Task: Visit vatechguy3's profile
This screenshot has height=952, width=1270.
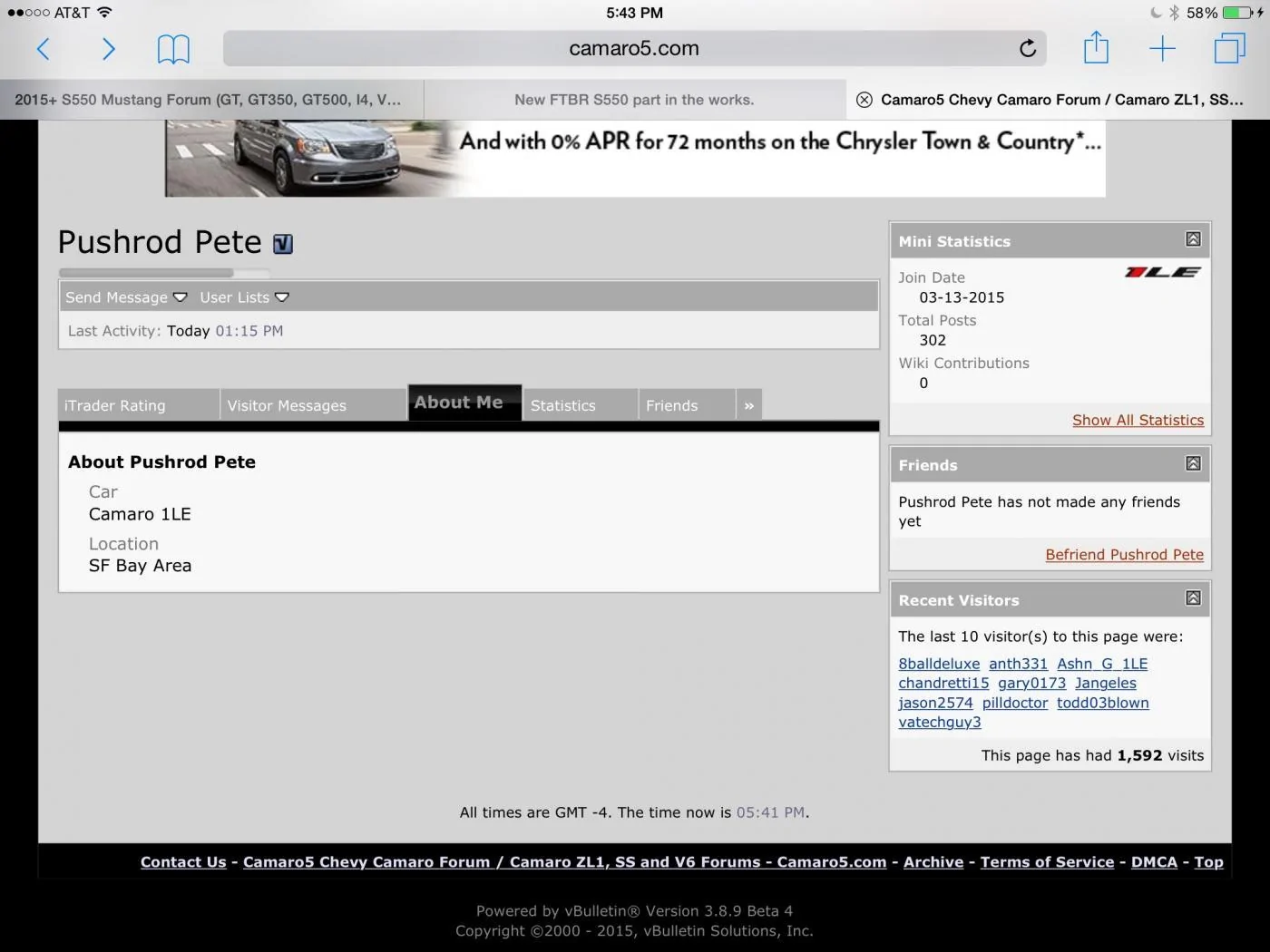Action: pyautogui.click(x=940, y=722)
